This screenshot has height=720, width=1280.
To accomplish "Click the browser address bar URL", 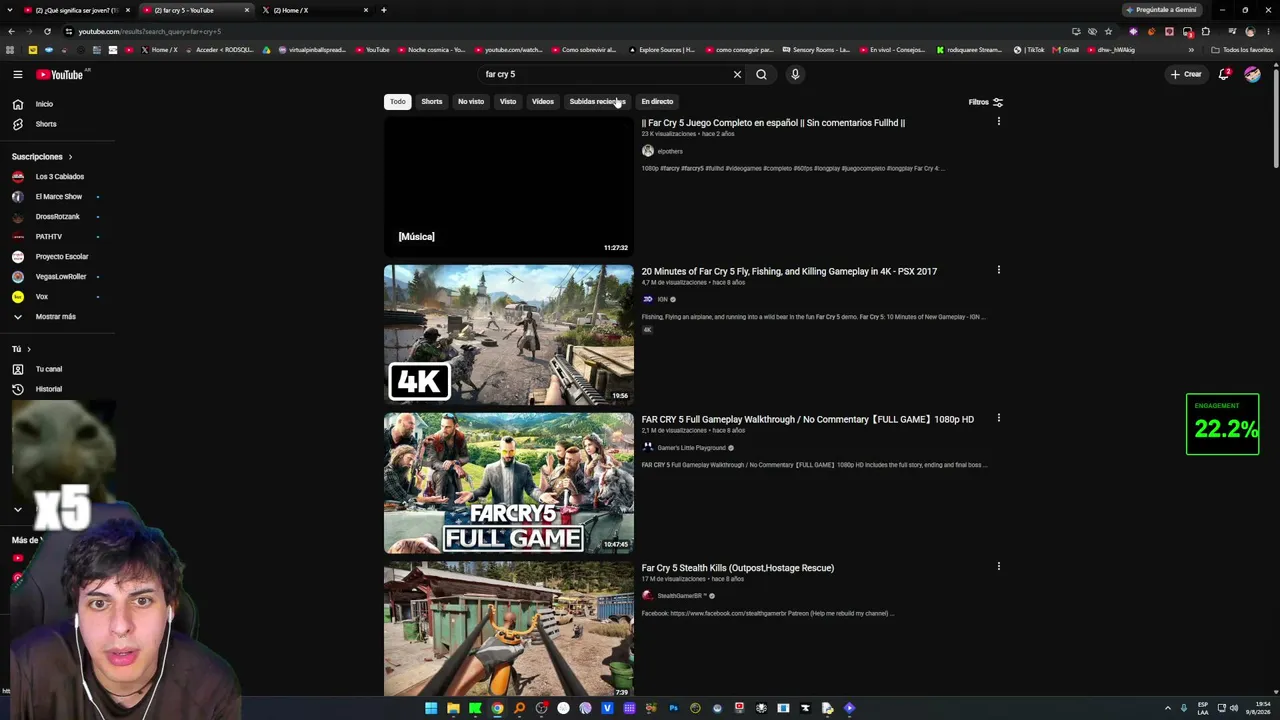I will tap(150, 31).
